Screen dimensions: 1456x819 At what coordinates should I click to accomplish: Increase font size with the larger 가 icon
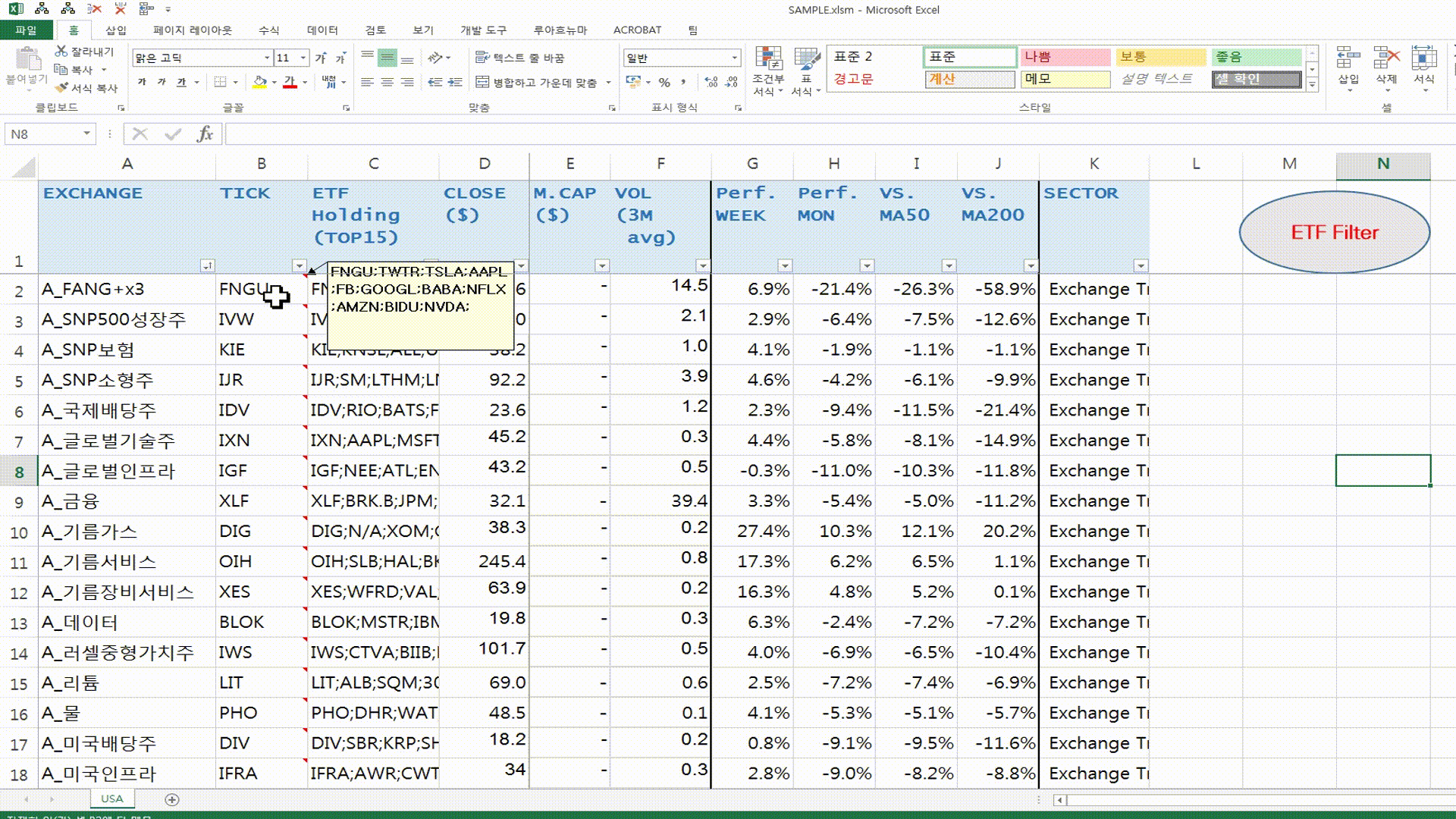321,58
